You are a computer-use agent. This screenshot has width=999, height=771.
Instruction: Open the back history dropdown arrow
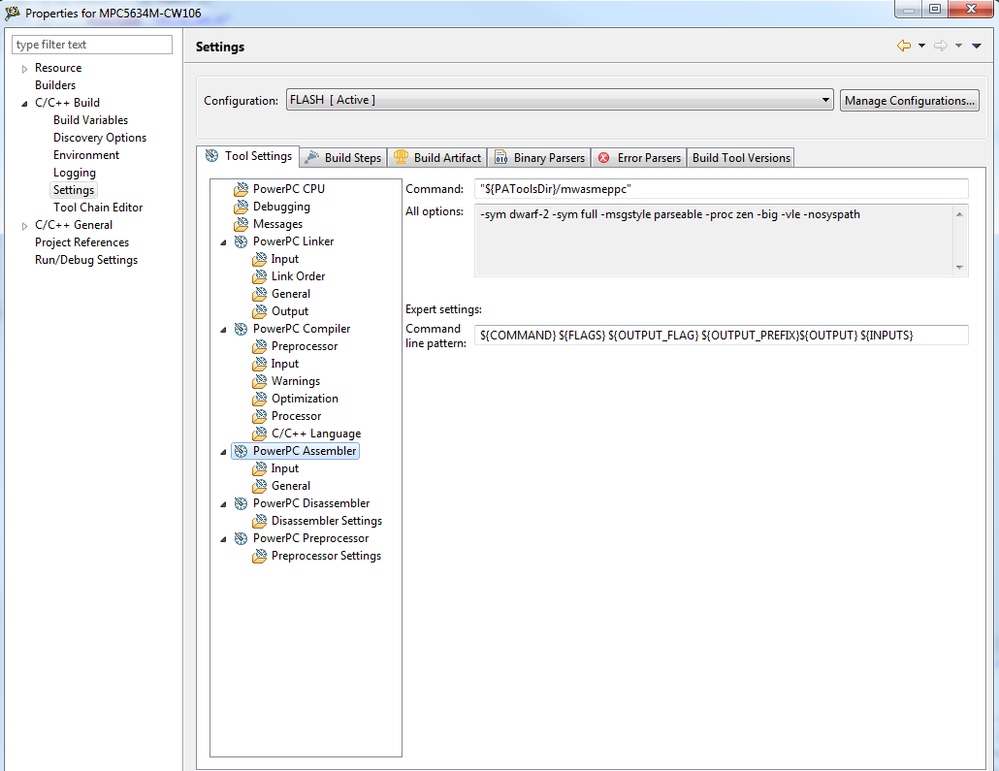pos(922,46)
